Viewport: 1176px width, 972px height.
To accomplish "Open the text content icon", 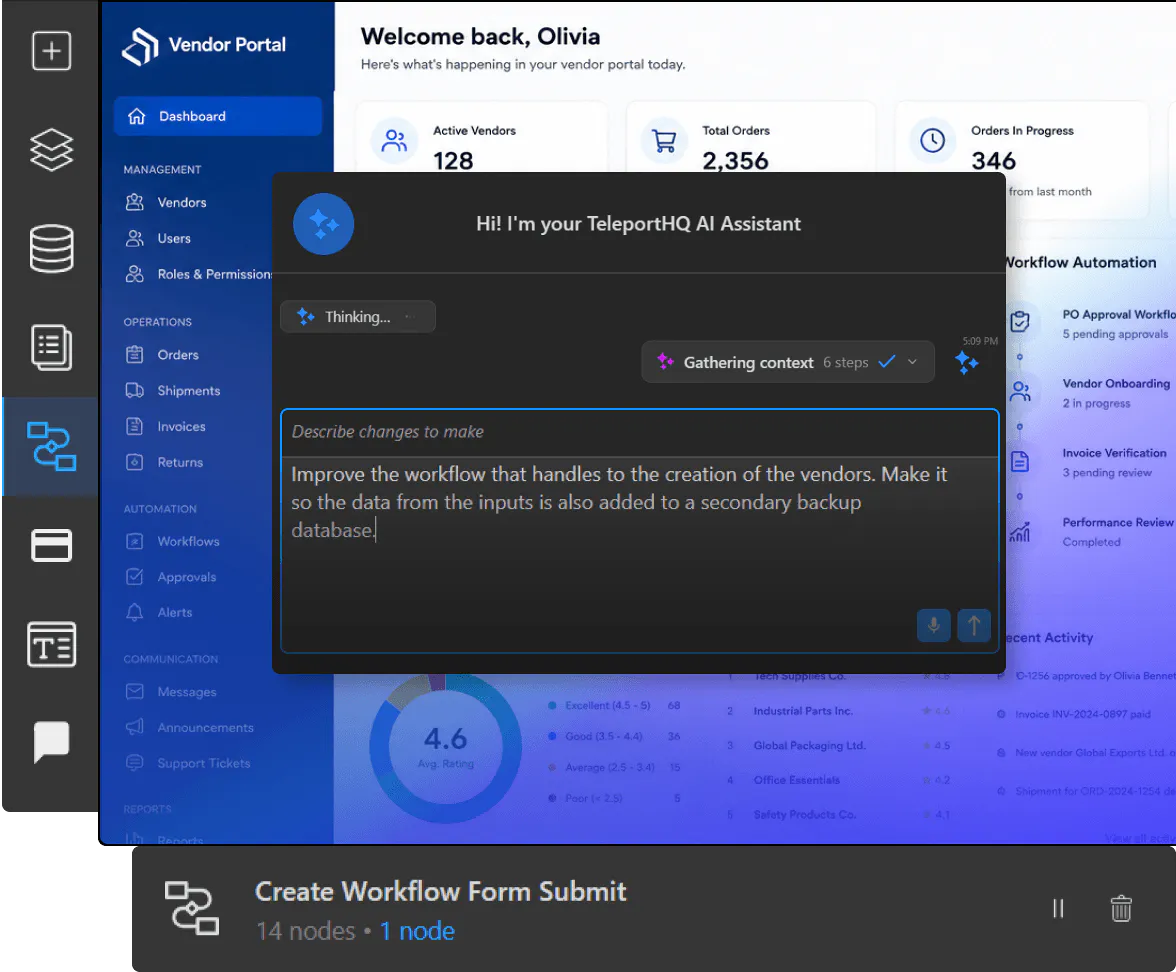I will pyautogui.click(x=51, y=644).
